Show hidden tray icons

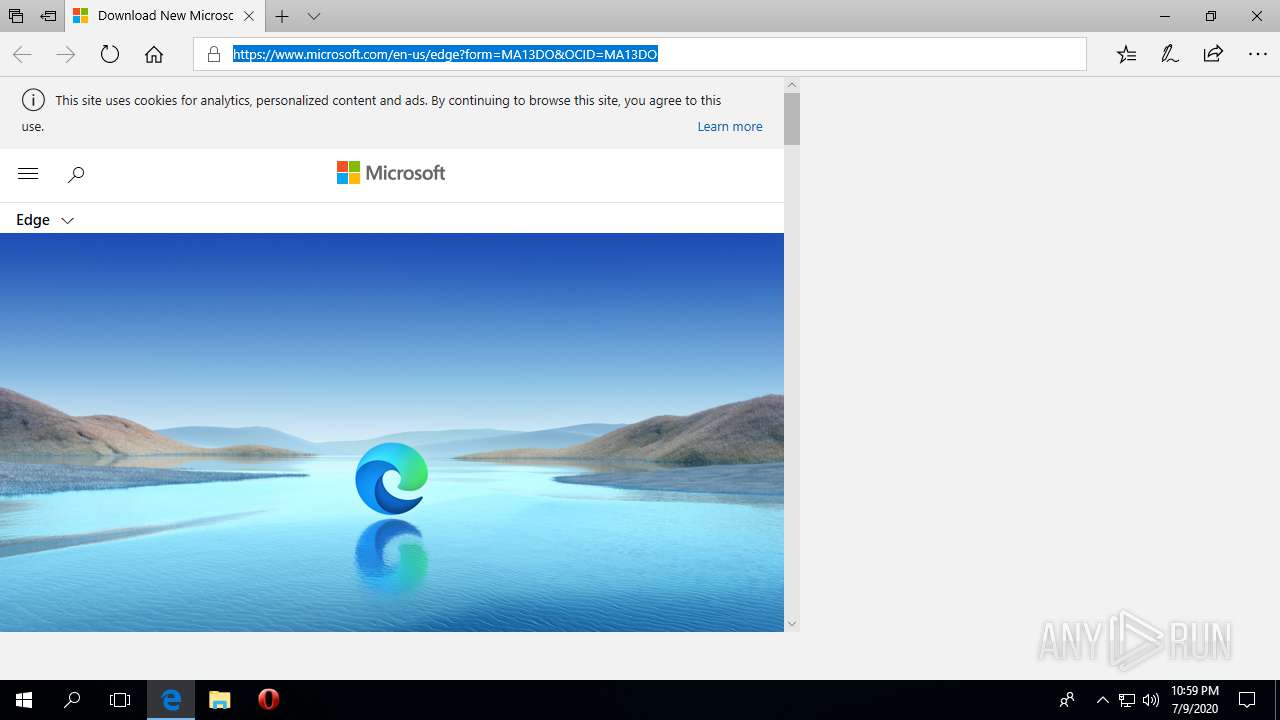(1103, 700)
